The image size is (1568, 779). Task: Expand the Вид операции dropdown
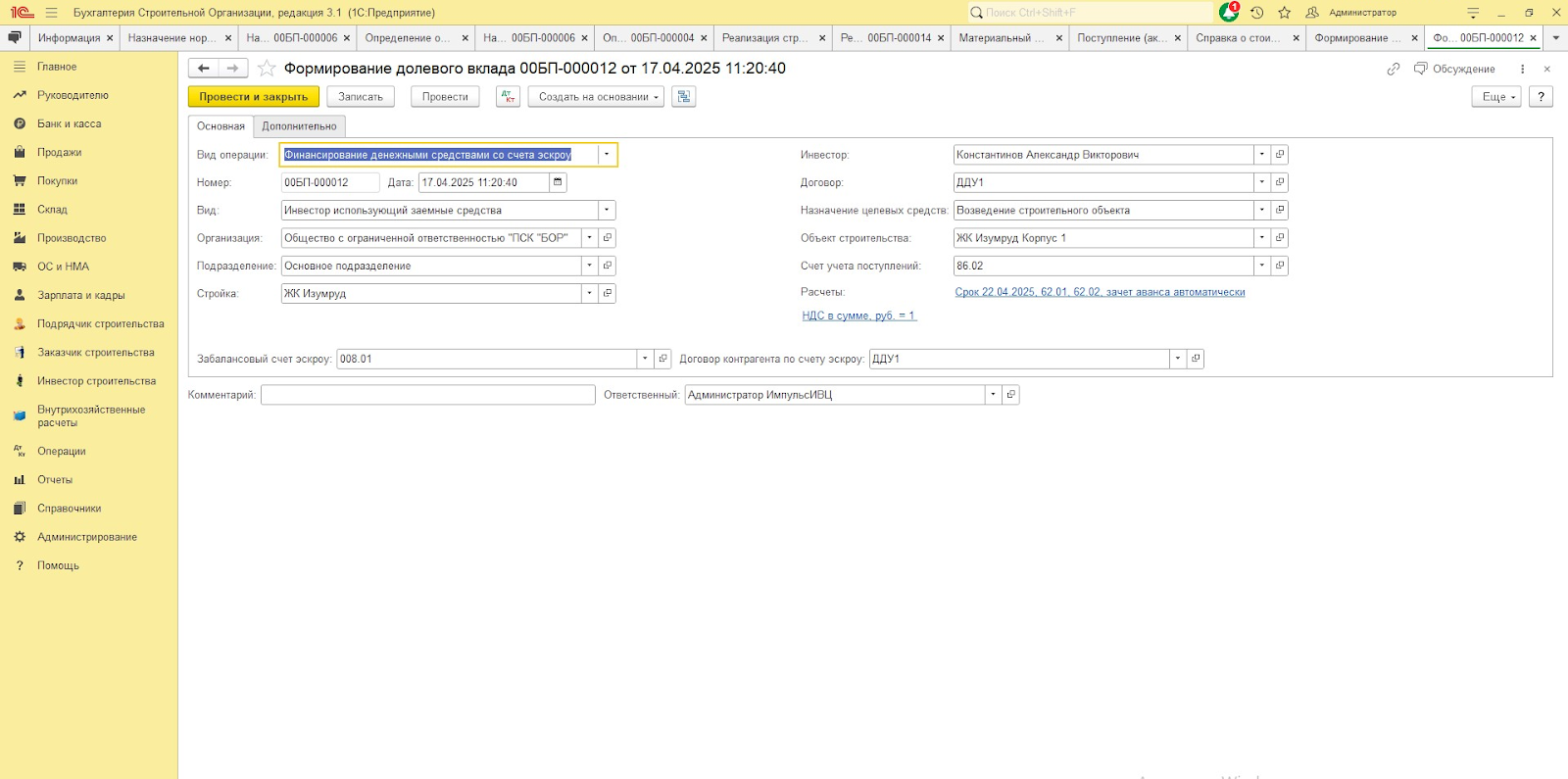[607, 155]
